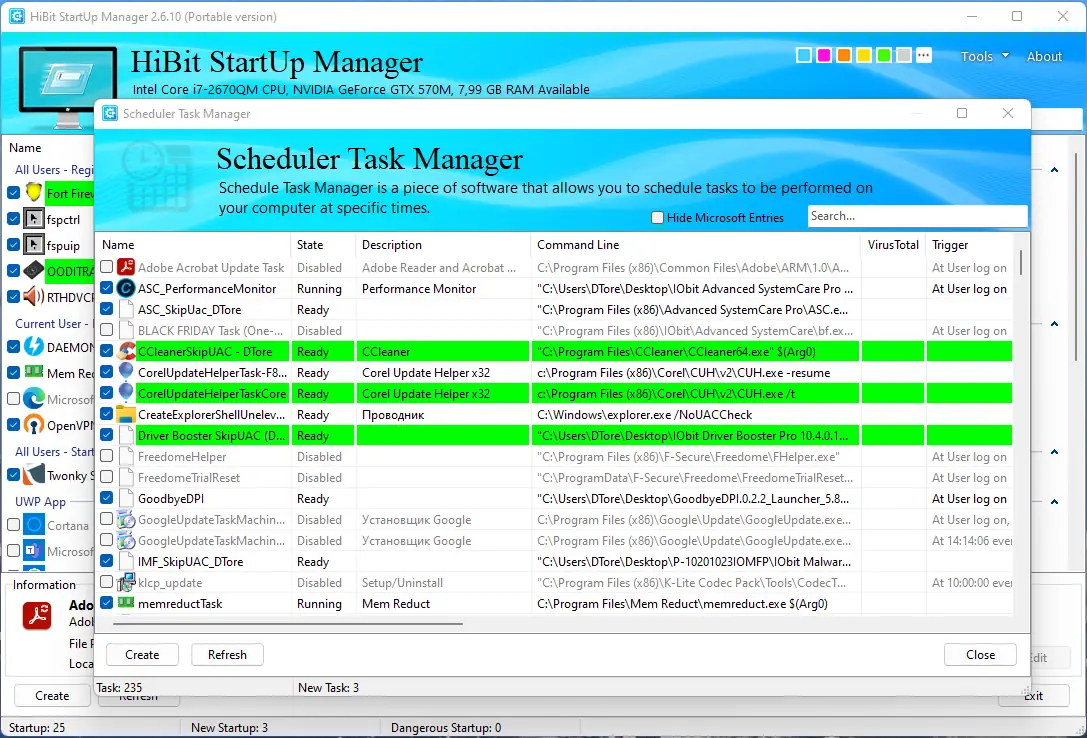Click the ASC_PerformanceMonitor row icon
1087x738 pixels.
pyautogui.click(x=125, y=288)
